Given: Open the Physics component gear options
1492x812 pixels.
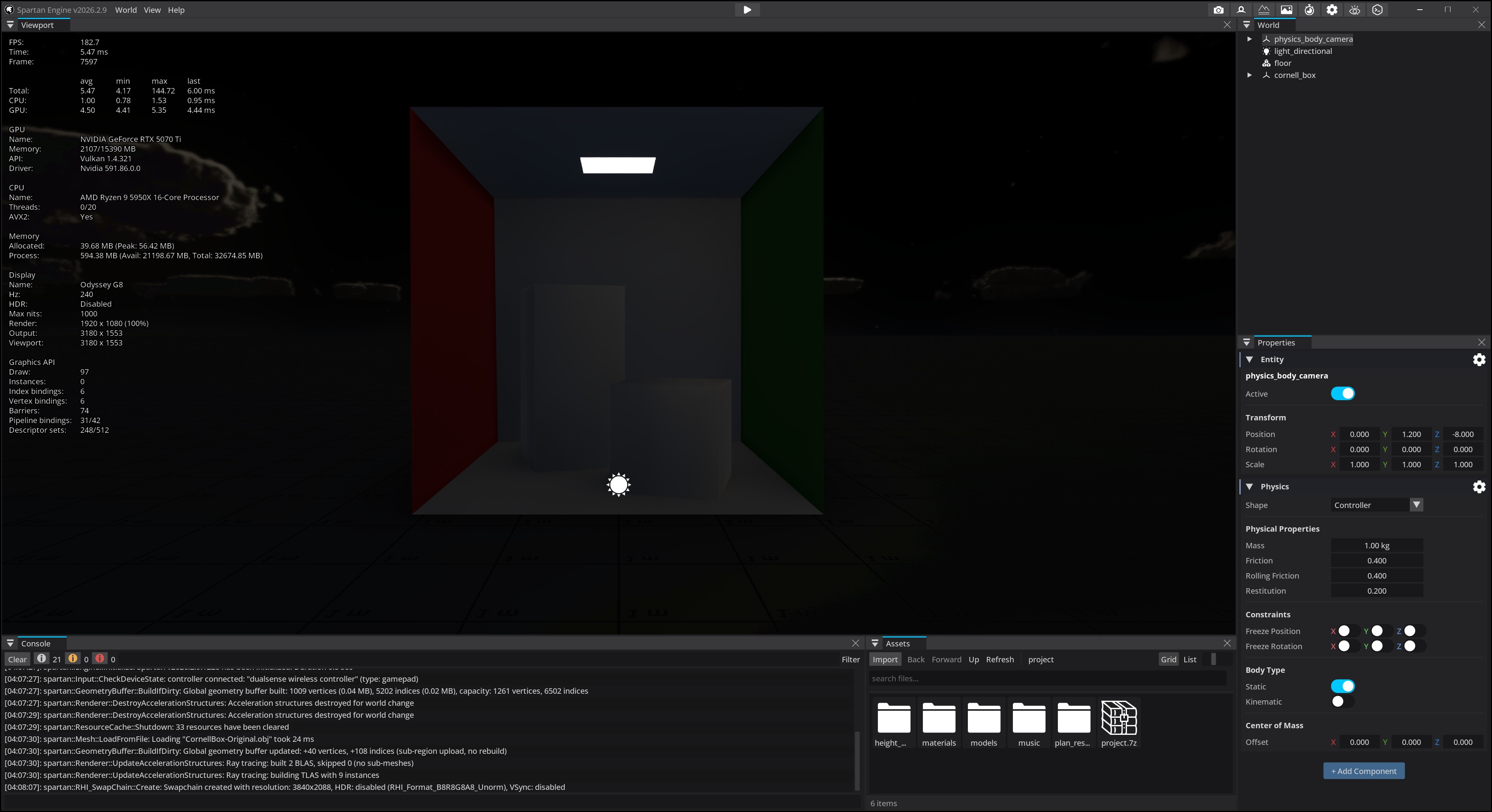Looking at the screenshot, I should tap(1479, 487).
